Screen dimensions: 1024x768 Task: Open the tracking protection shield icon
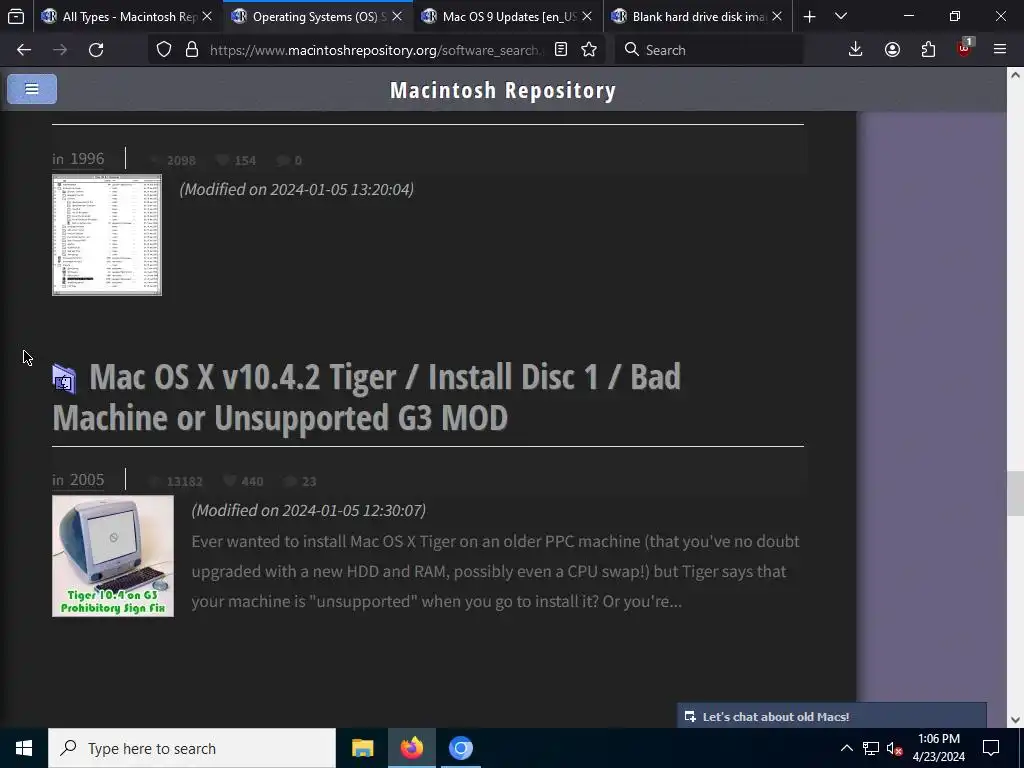point(163,50)
